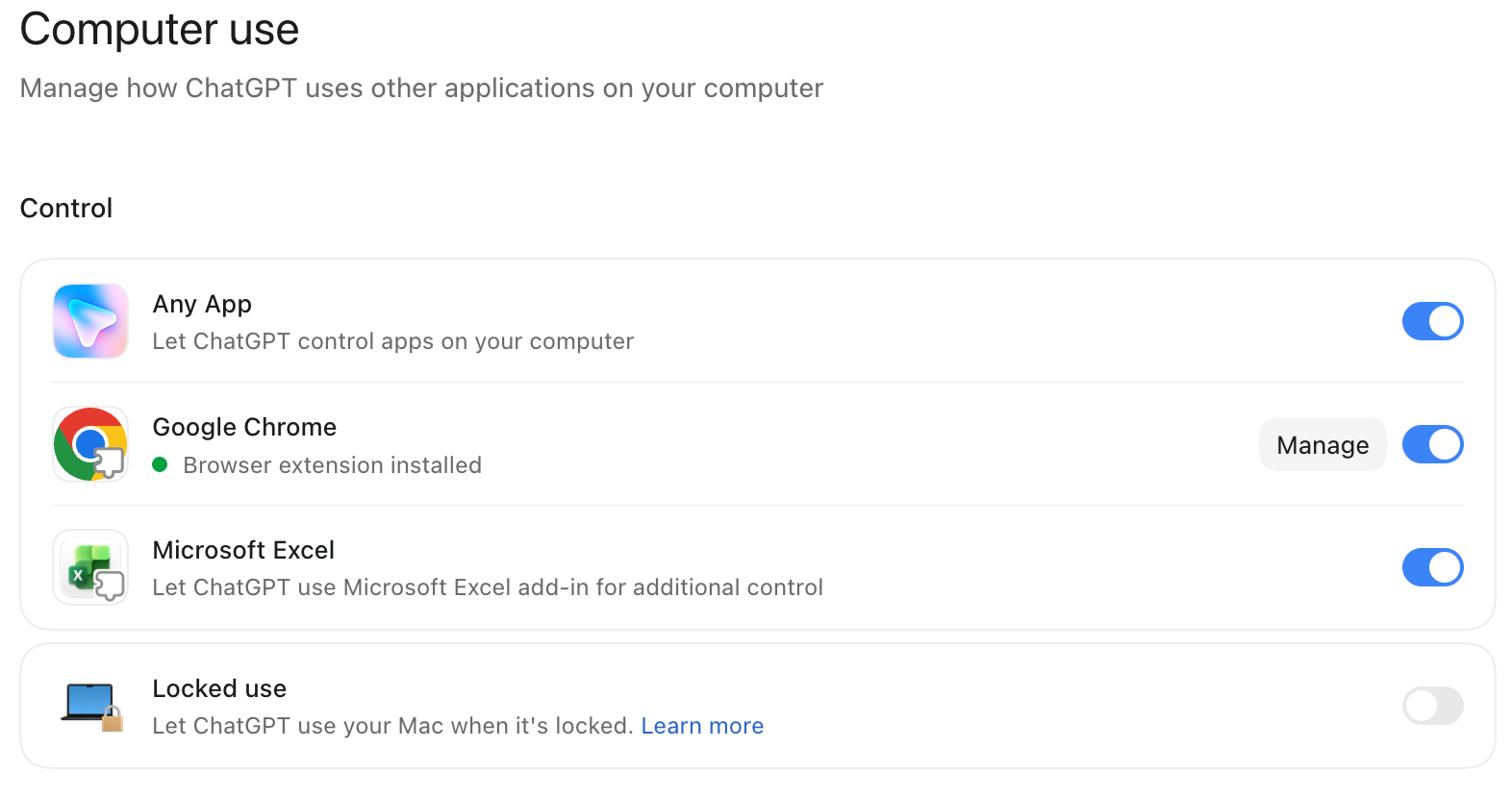Click the Google Chrome title text
Viewport: 1512px width, 798px height.
pos(244,427)
